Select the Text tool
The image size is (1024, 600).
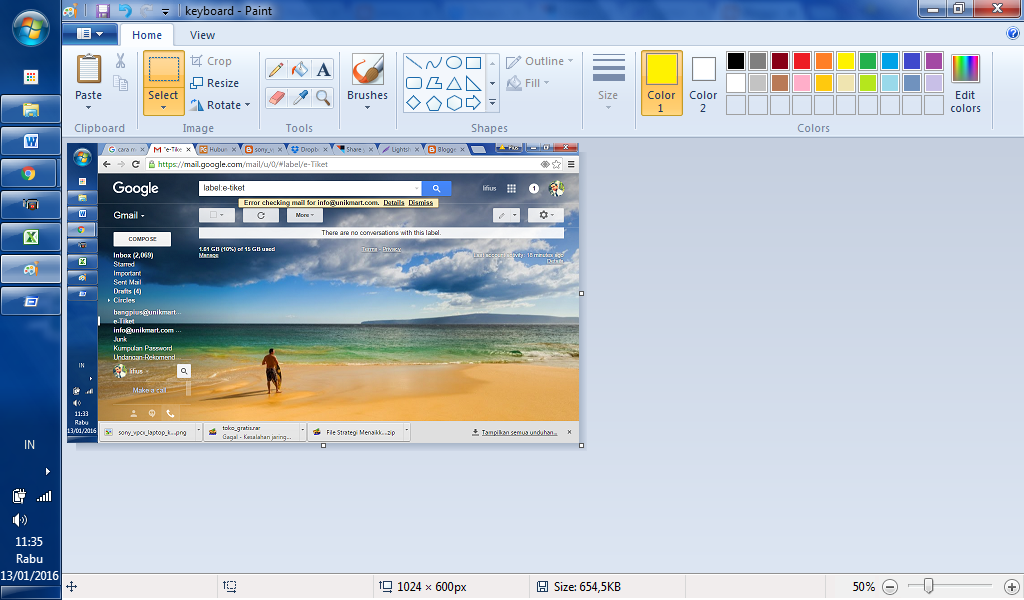323,69
